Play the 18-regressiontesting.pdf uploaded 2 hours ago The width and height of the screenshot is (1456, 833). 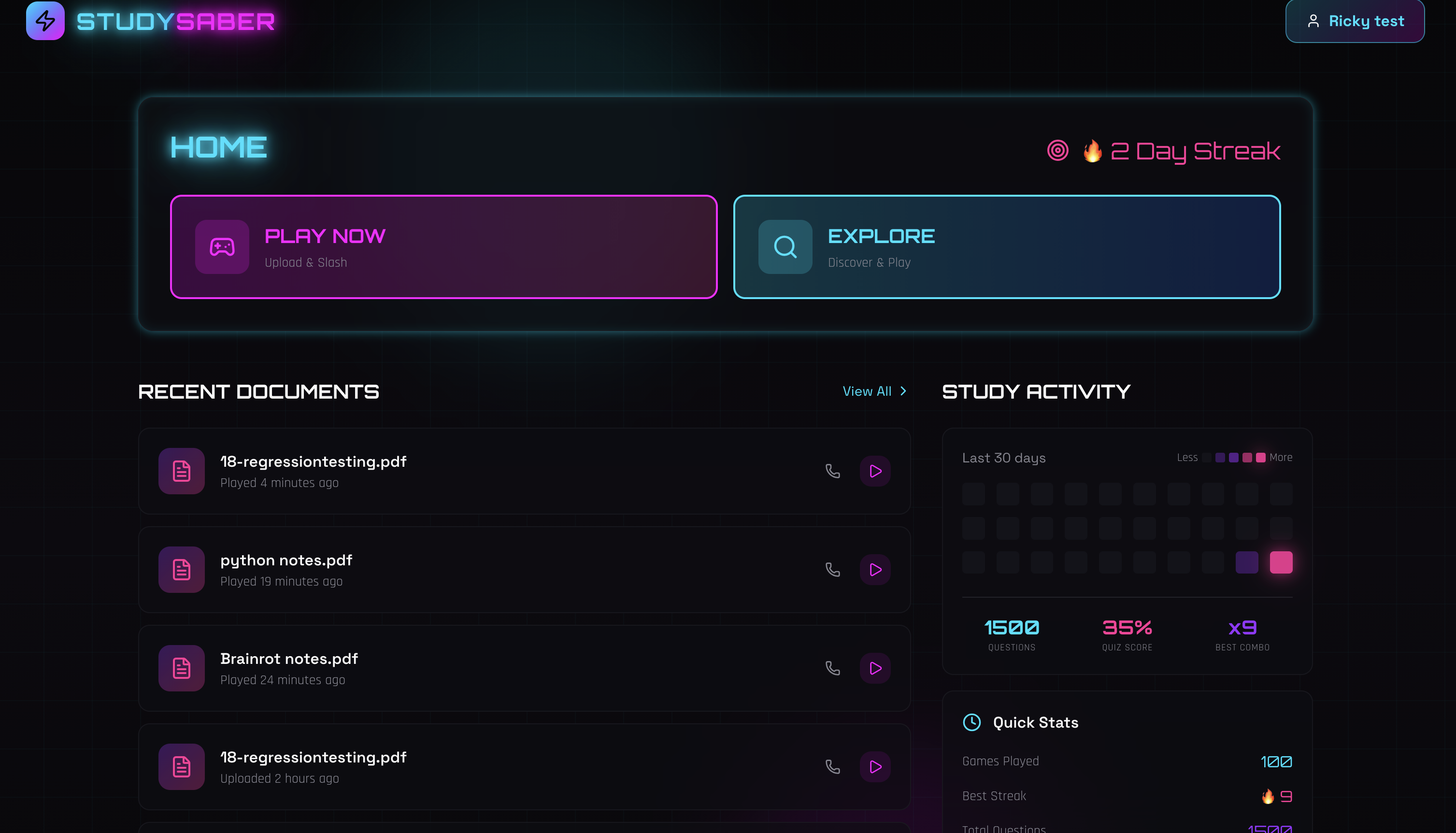[x=875, y=767]
